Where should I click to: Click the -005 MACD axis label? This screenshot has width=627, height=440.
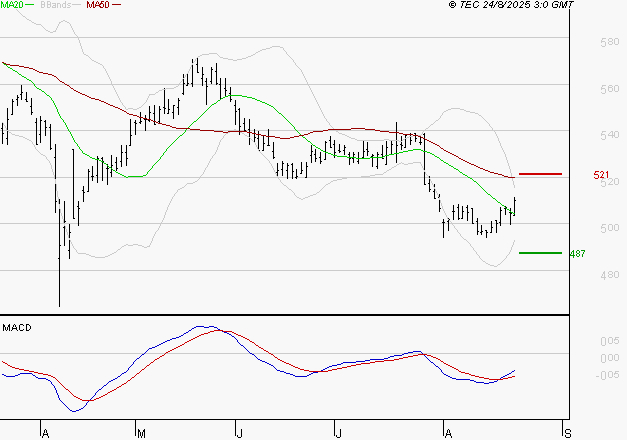[607, 375]
